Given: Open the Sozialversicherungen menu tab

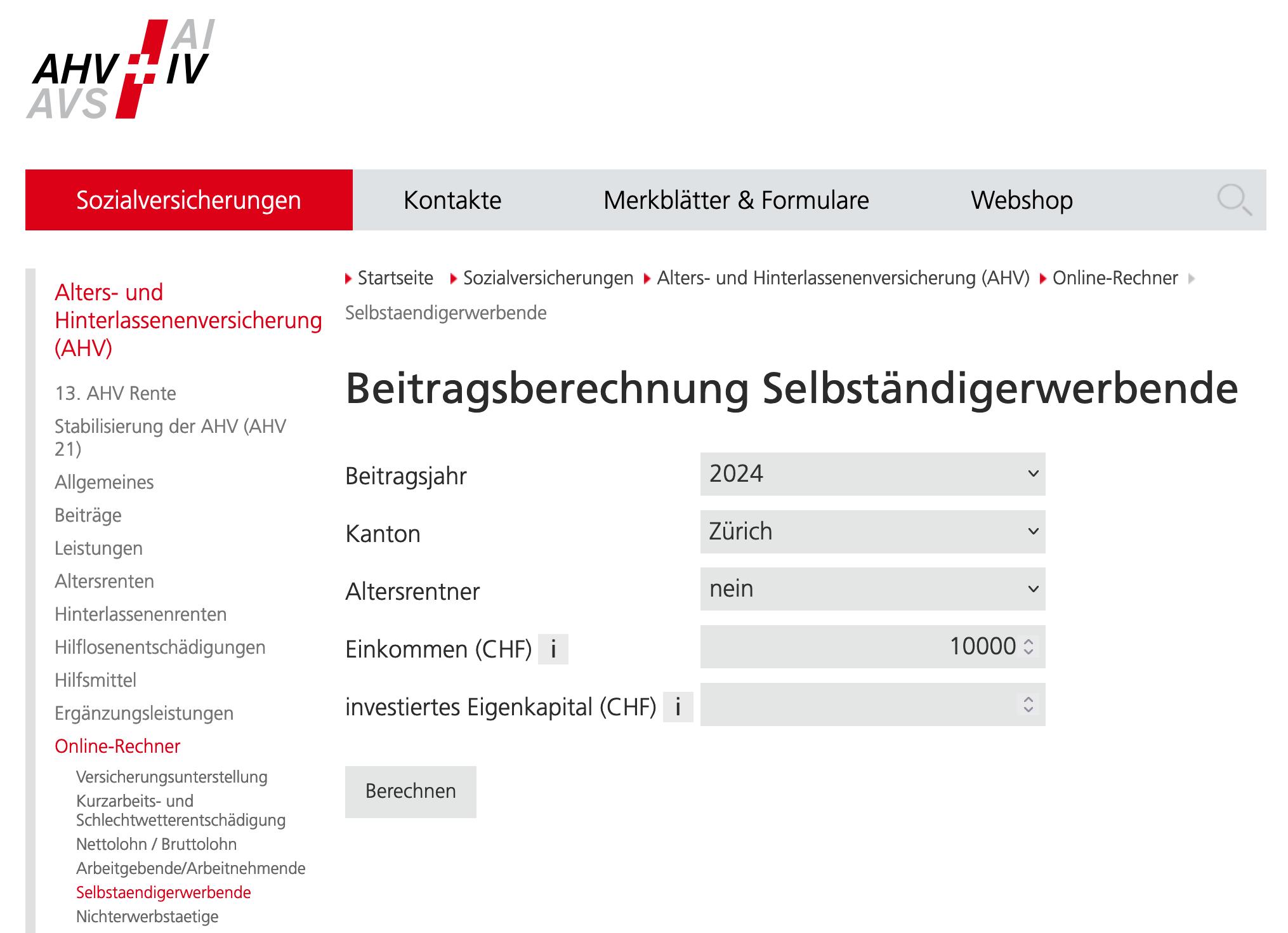Looking at the screenshot, I should [x=188, y=200].
